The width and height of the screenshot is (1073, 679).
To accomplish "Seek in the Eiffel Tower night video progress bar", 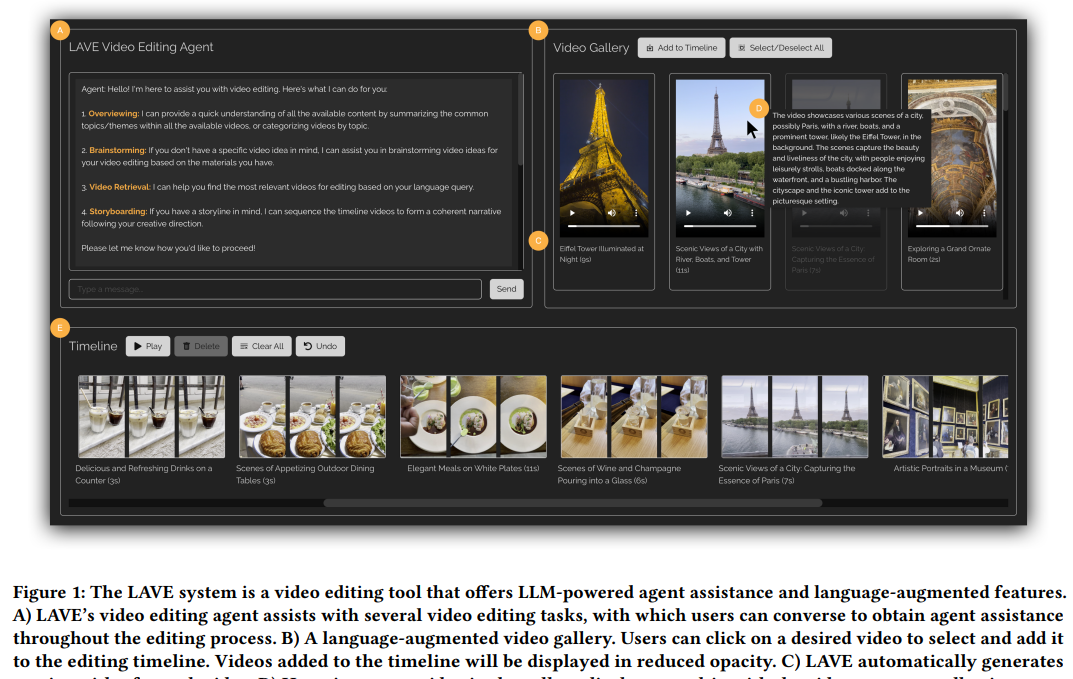I will point(604,225).
